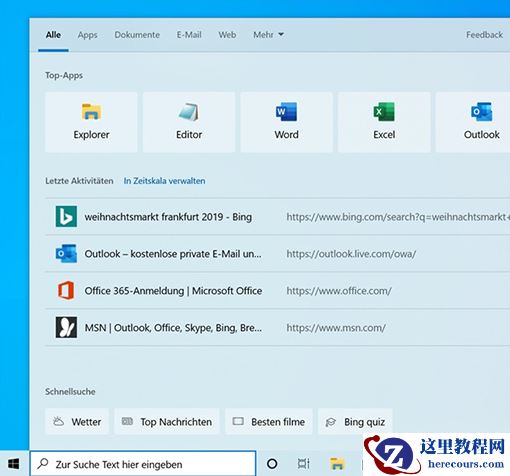Switch to the E-Mail tab

(x=189, y=35)
